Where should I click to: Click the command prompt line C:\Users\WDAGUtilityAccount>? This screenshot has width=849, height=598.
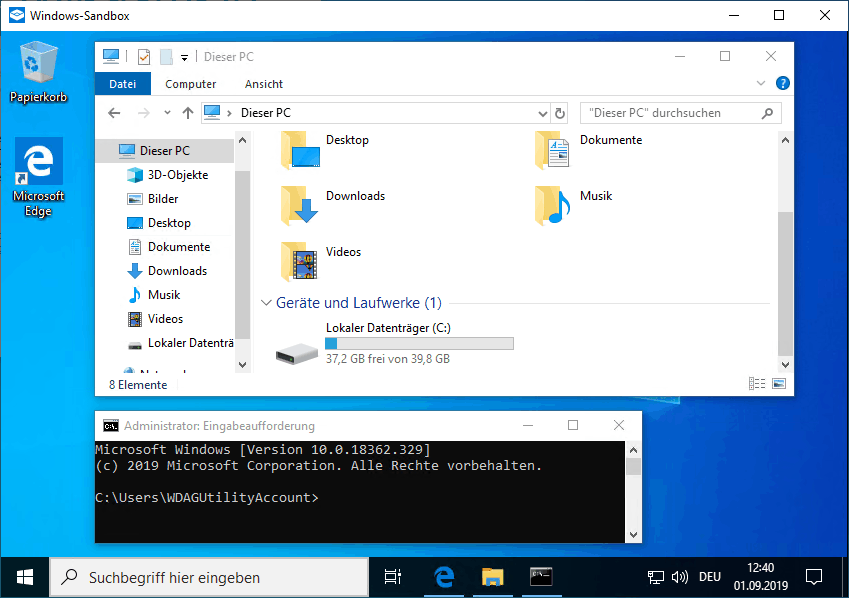pos(207,497)
